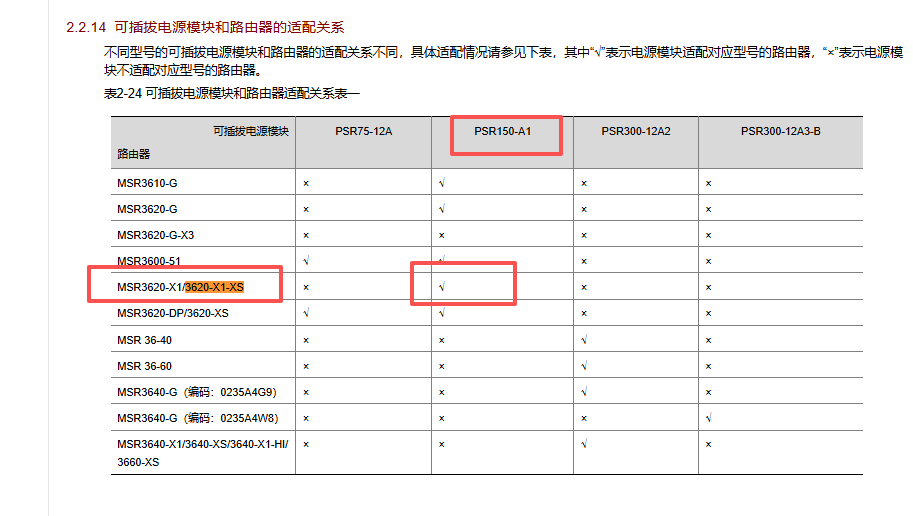Click checkmark for MSR3620-X1 under PSR150-A1
Image resolution: width=913 pixels, height=516 pixels.
pos(441,287)
